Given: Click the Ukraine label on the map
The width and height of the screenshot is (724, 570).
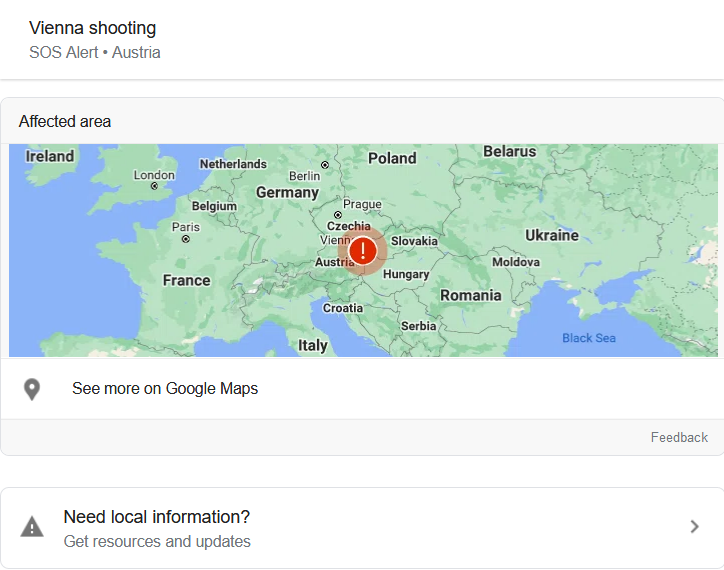Looking at the screenshot, I should (x=552, y=236).
